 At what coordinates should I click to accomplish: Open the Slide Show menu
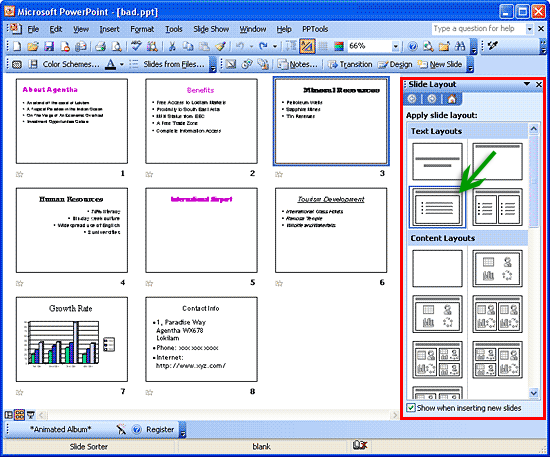click(211, 29)
